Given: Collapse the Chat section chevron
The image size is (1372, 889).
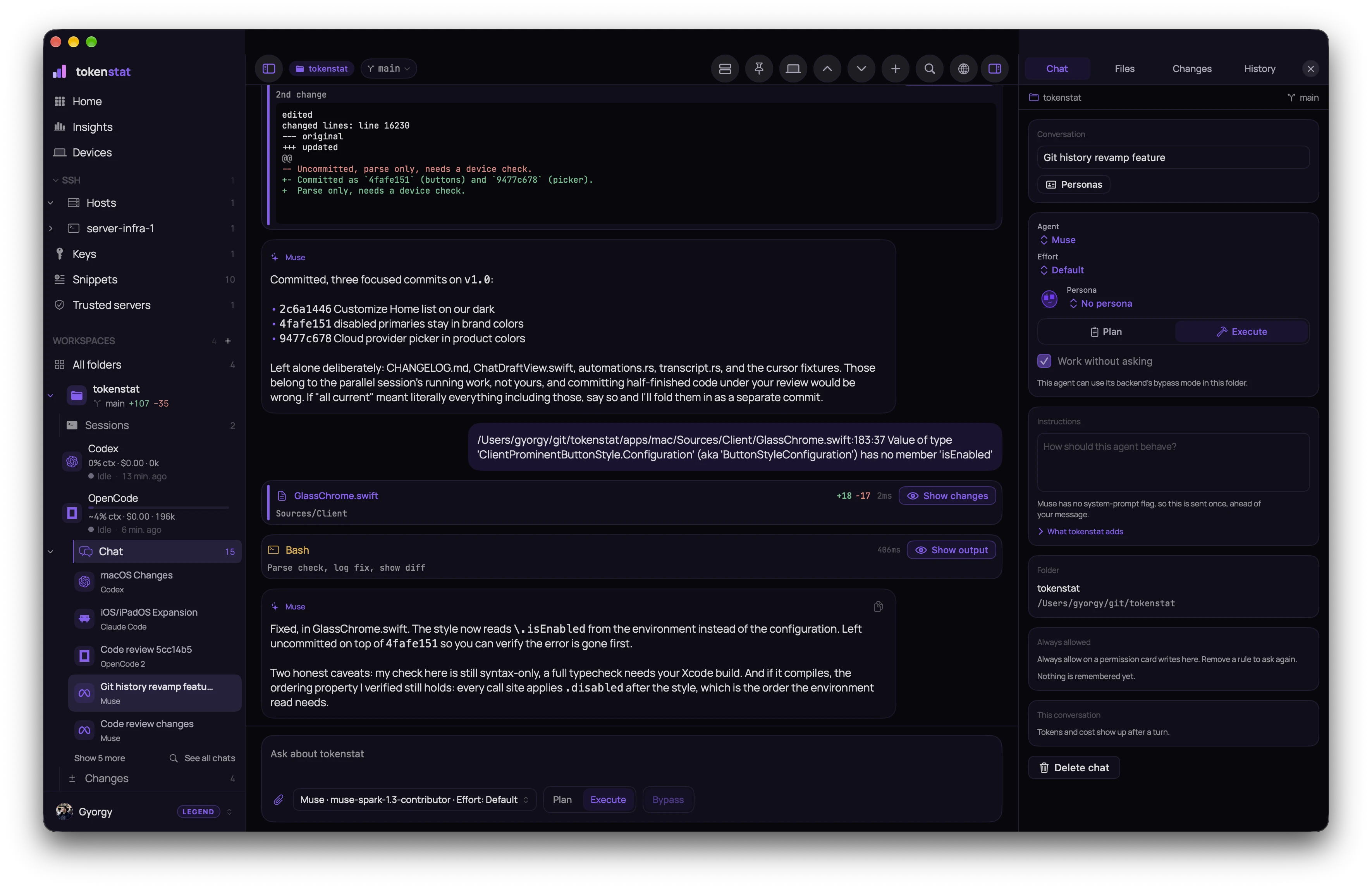Looking at the screenshot, I should click(x=51, y=552).
